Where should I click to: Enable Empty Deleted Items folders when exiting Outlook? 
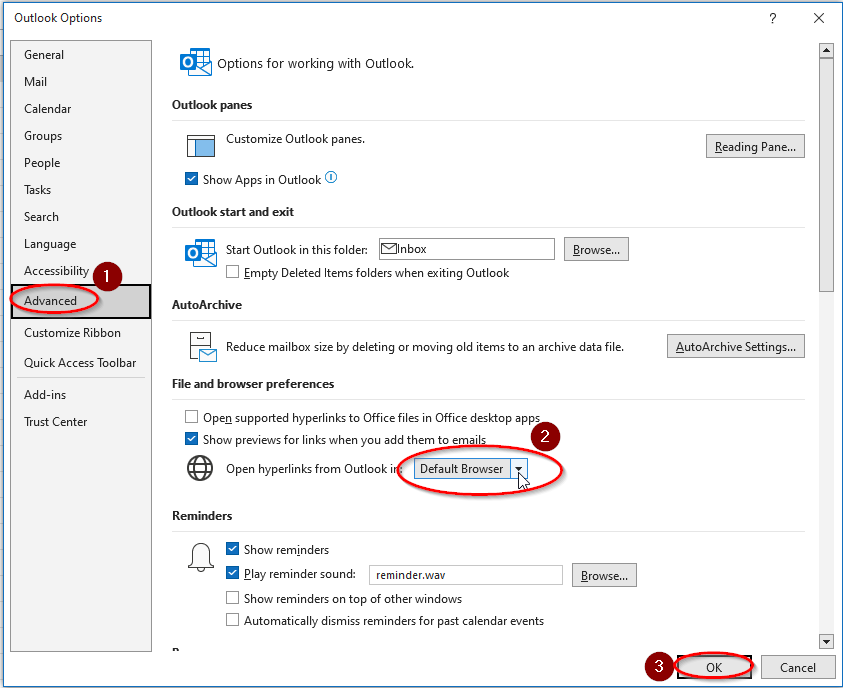pyautogui.click(x=232, y=273)
